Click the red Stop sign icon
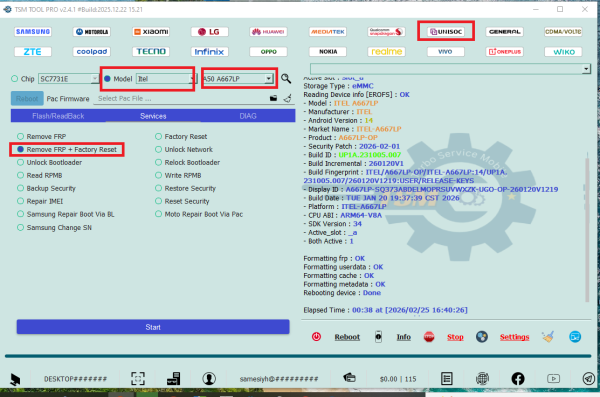Screen dimensions: 600x397 click(x=429, y=337)
